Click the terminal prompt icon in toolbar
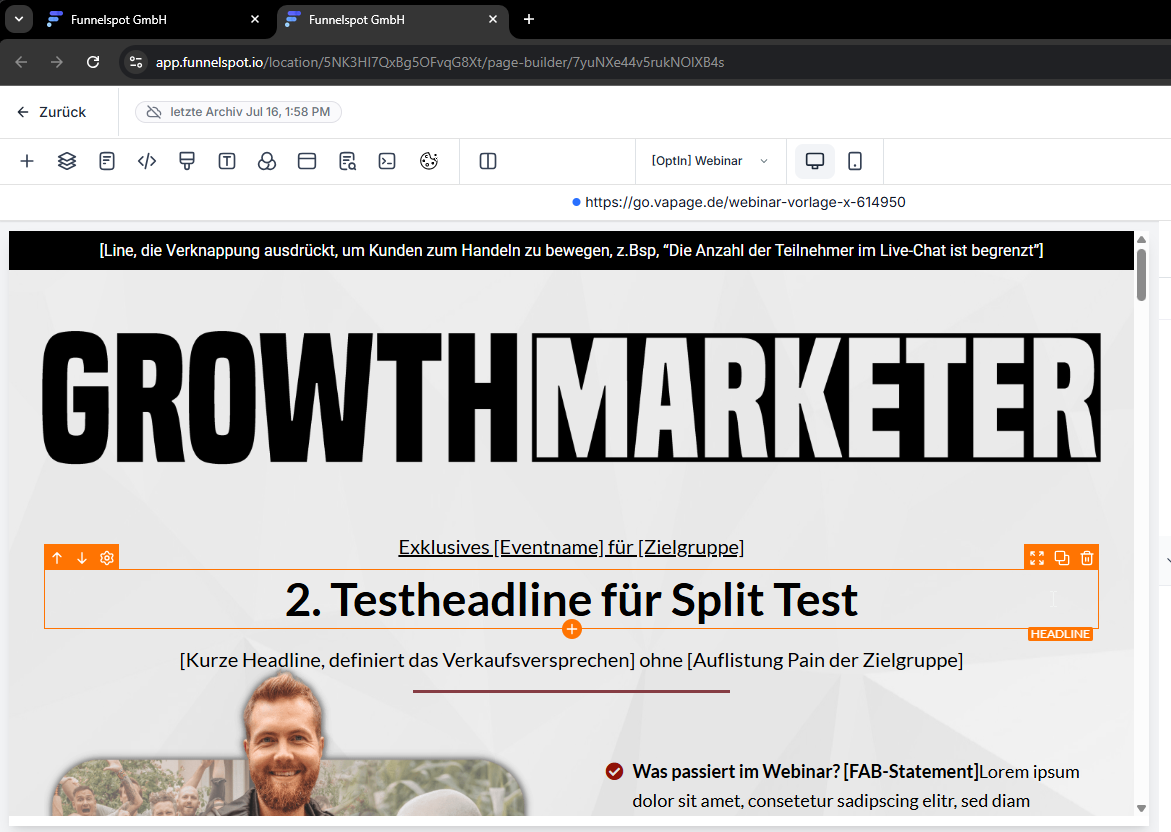The width and height of the screenshot is (1171, 832). pos(387,161)
